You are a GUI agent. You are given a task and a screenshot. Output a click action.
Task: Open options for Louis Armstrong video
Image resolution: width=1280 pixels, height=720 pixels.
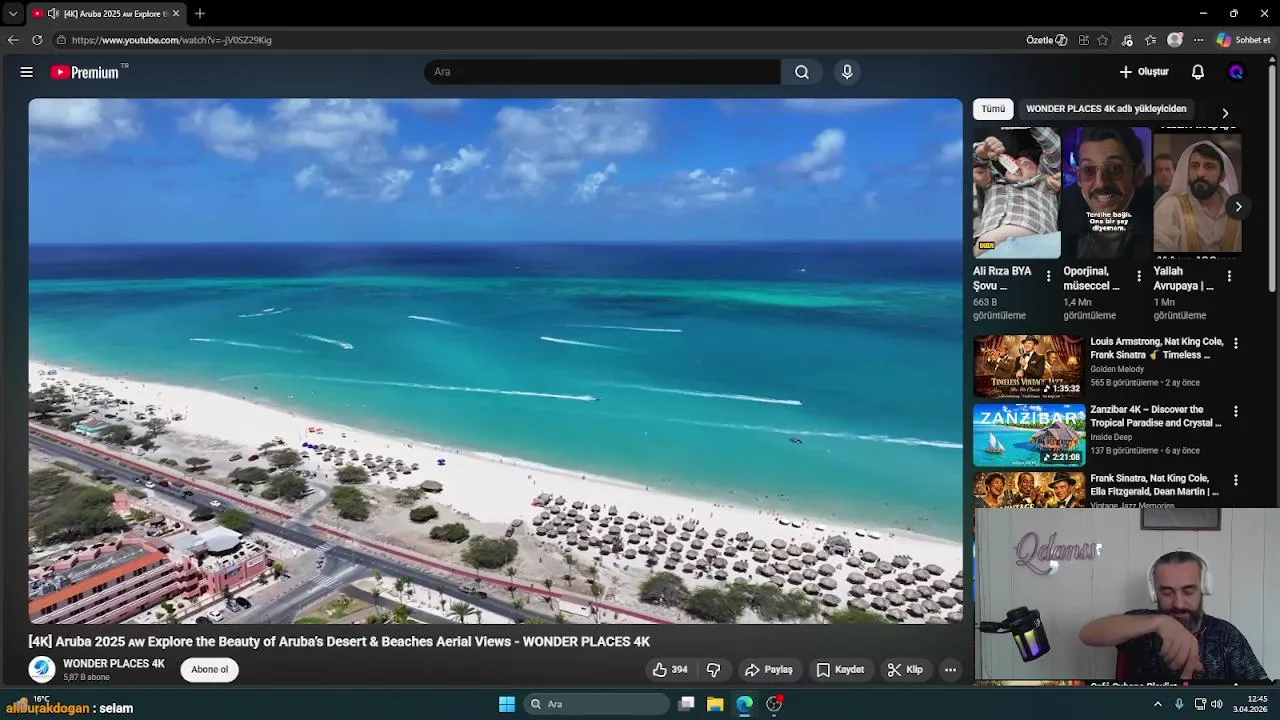coord(1236,343)
